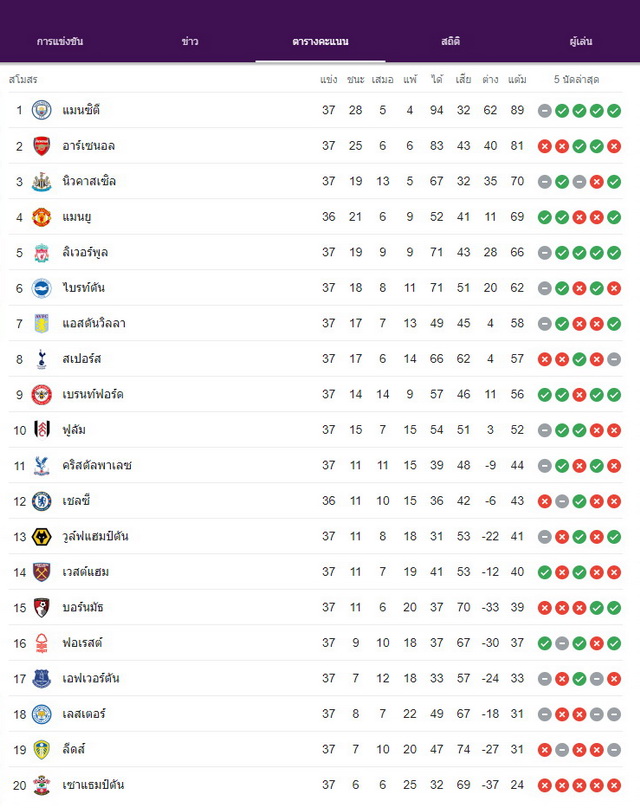Click the Brentford club crest
The height and width of the screenshot is (808, 640).
(x=41, y=395)
